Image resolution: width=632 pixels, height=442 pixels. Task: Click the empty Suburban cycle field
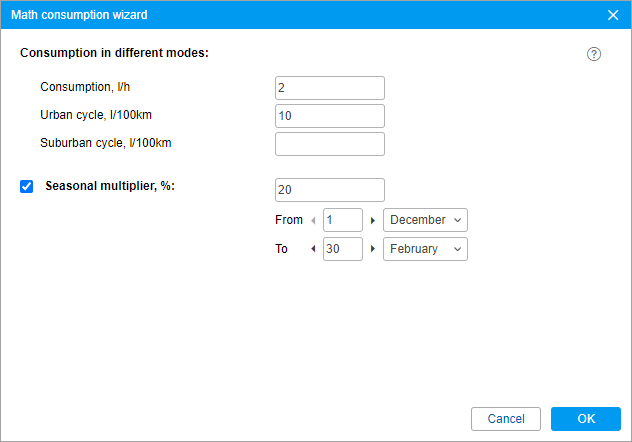click(x=330, y=144)
